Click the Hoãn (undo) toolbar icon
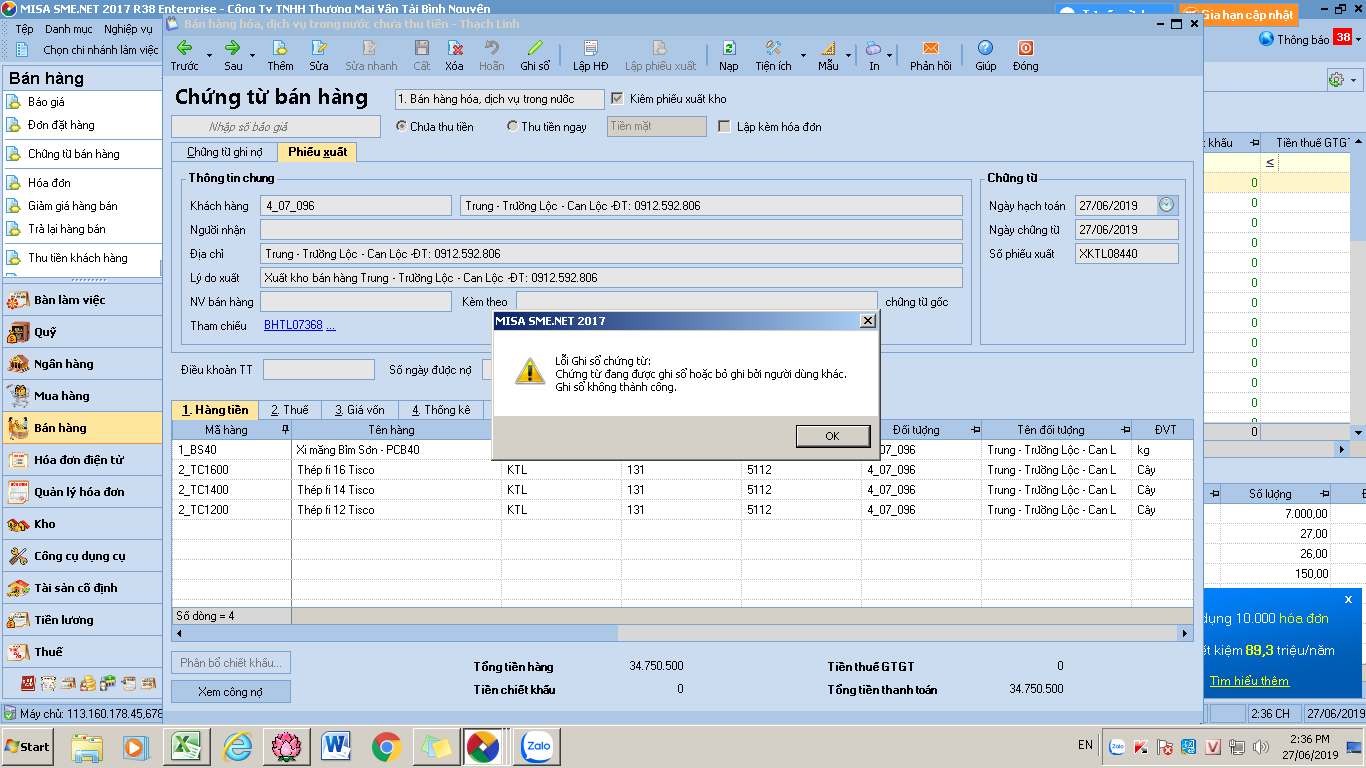The width and height of the screenshot is (1366, 768). point(492,48)
